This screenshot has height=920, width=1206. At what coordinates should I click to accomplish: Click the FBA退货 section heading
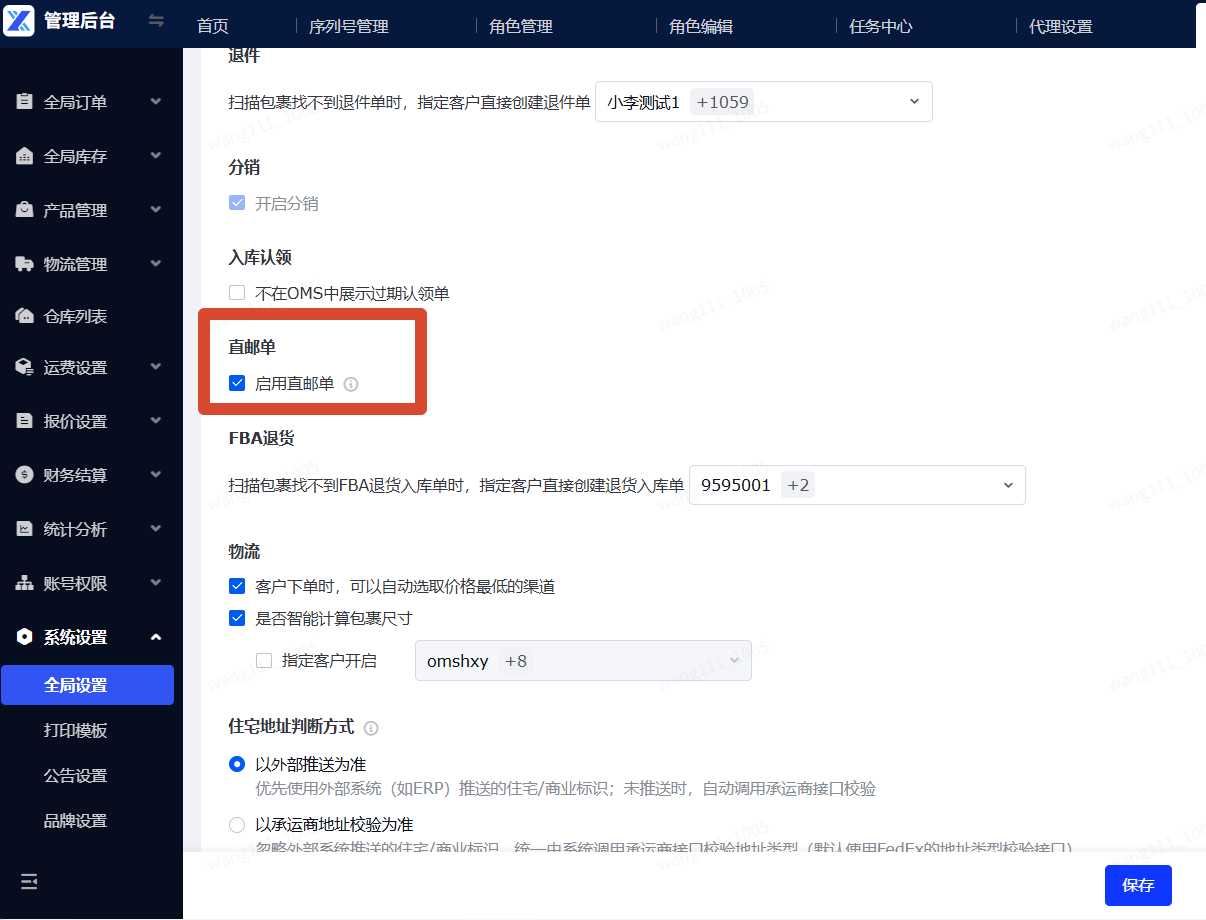coord(261,438)
